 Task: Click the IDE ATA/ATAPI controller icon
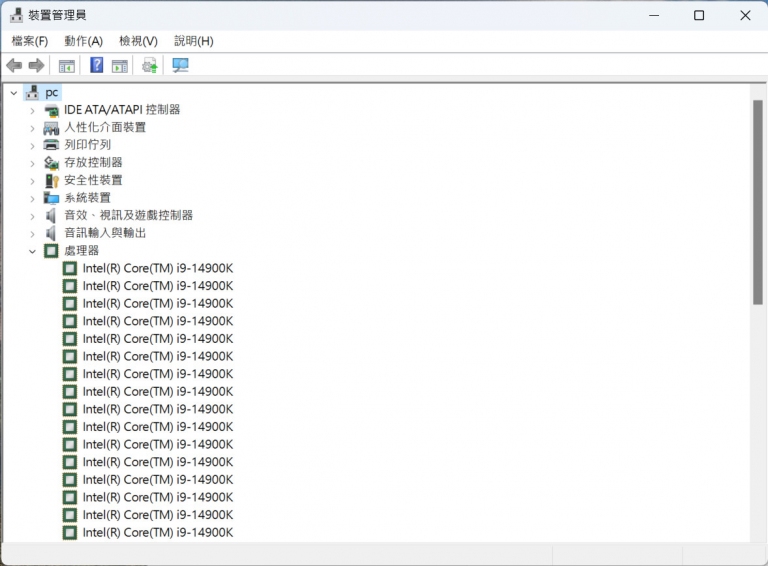(51, 110)
